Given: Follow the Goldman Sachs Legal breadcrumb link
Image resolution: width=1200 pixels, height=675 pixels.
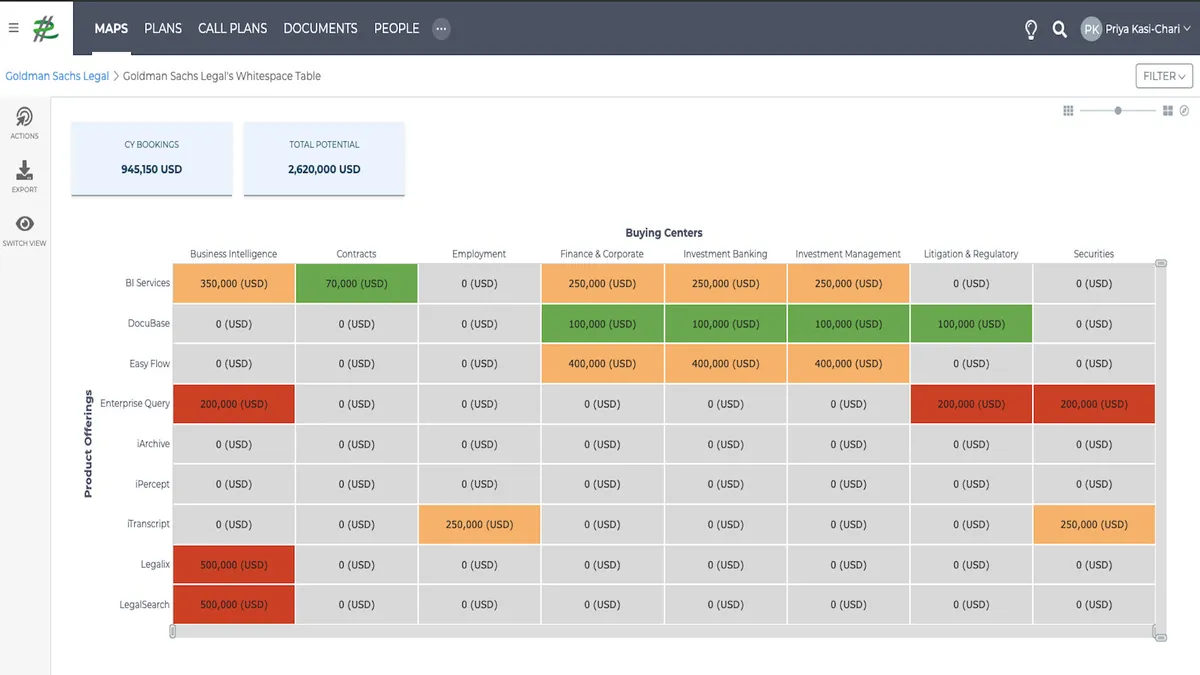Looking at the screenshot, I should (57, 76).
